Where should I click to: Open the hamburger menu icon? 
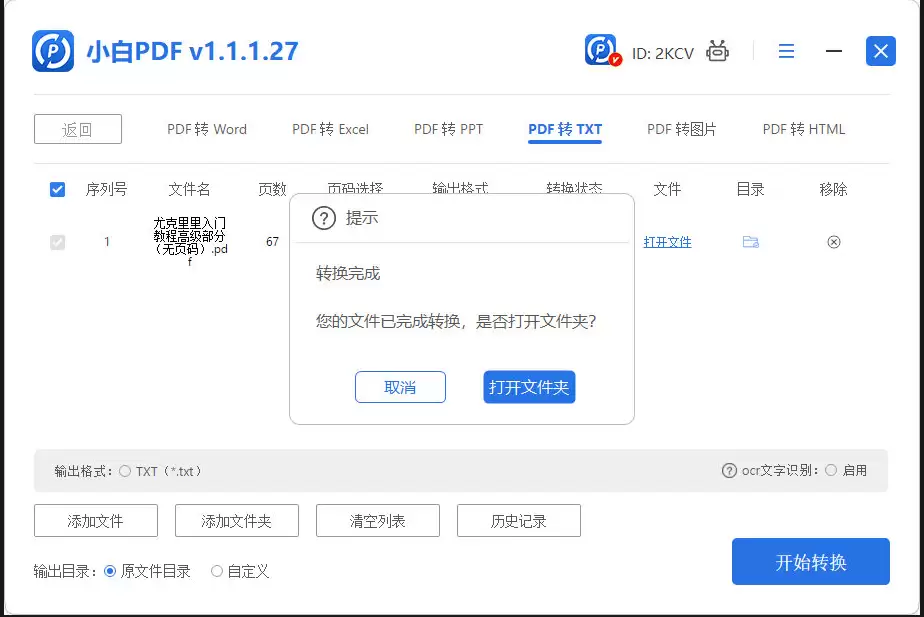[x=786, y=50]
